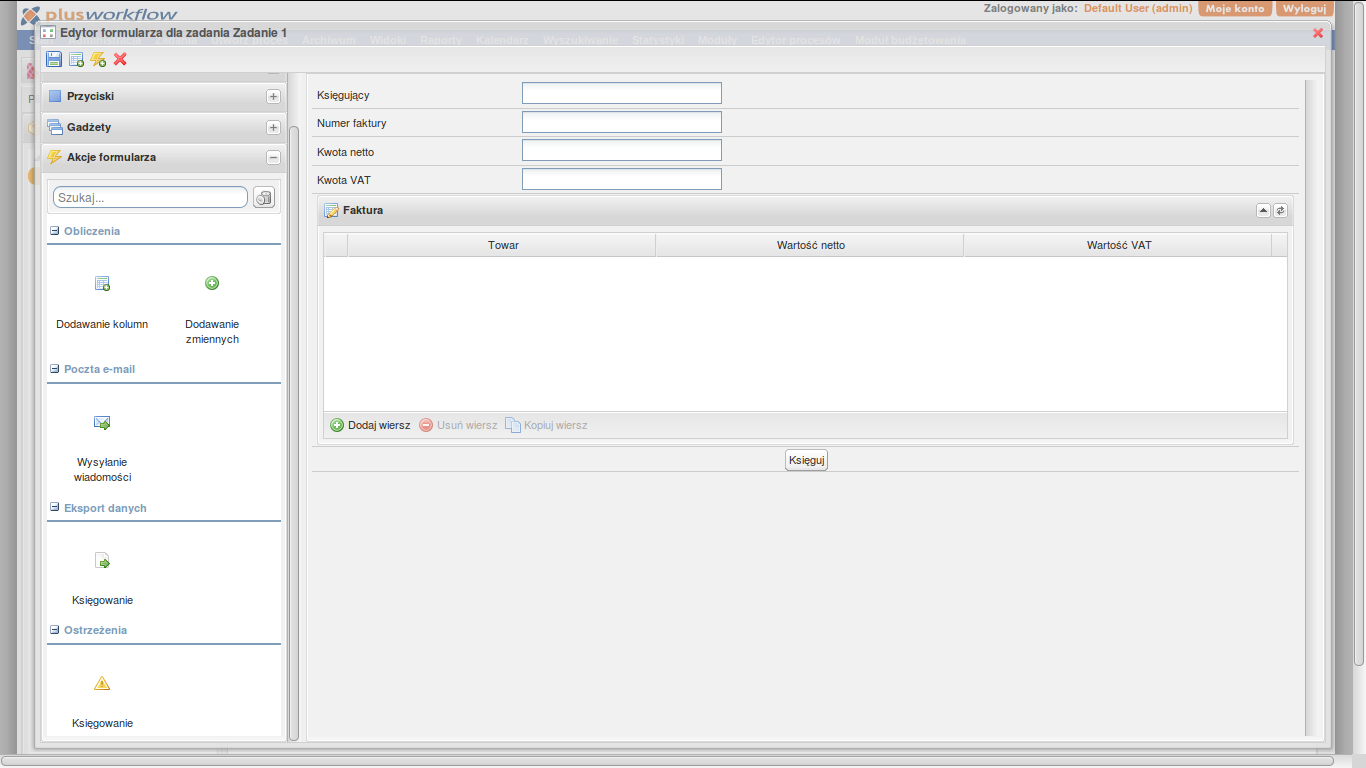The width and height of the screenshot is (1366, 768).
Task: Click the Dodawanie kolumn label
Action: (102, 324)
